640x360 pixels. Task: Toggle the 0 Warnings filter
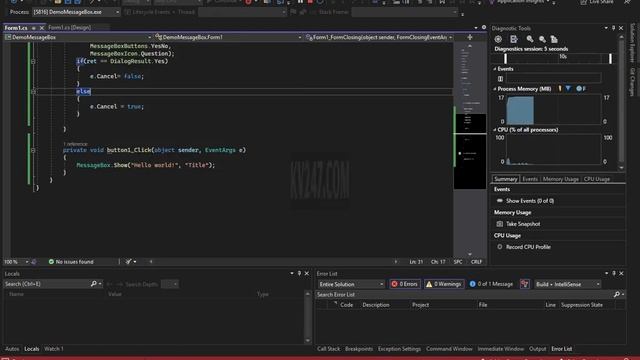(x=444, y=284)
